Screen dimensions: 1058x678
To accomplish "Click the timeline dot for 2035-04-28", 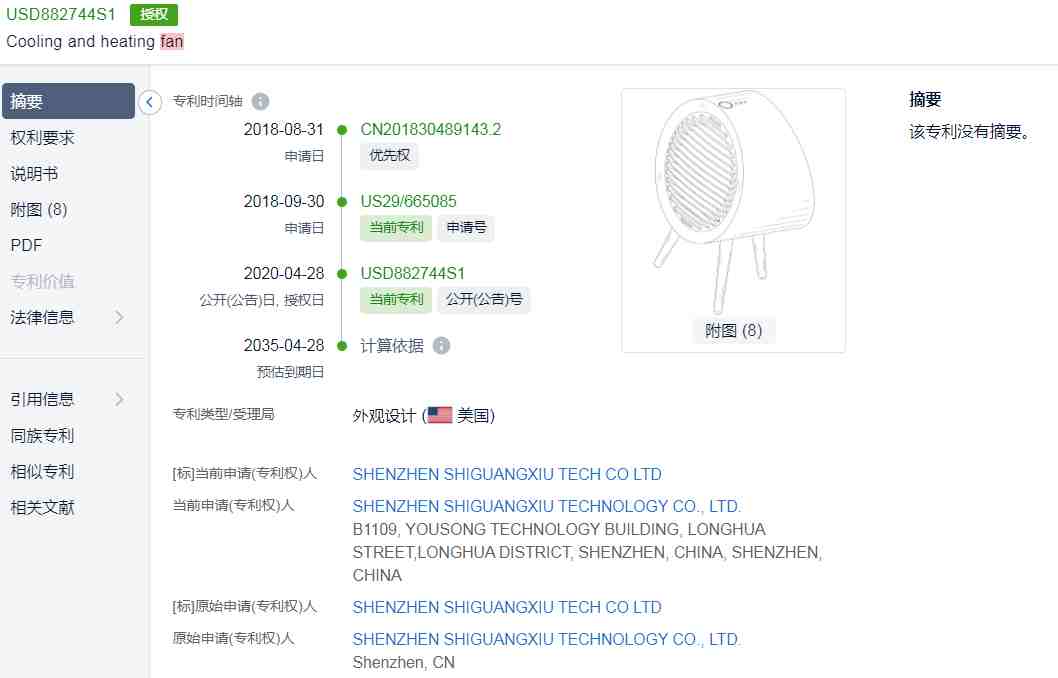I will 342,346.
